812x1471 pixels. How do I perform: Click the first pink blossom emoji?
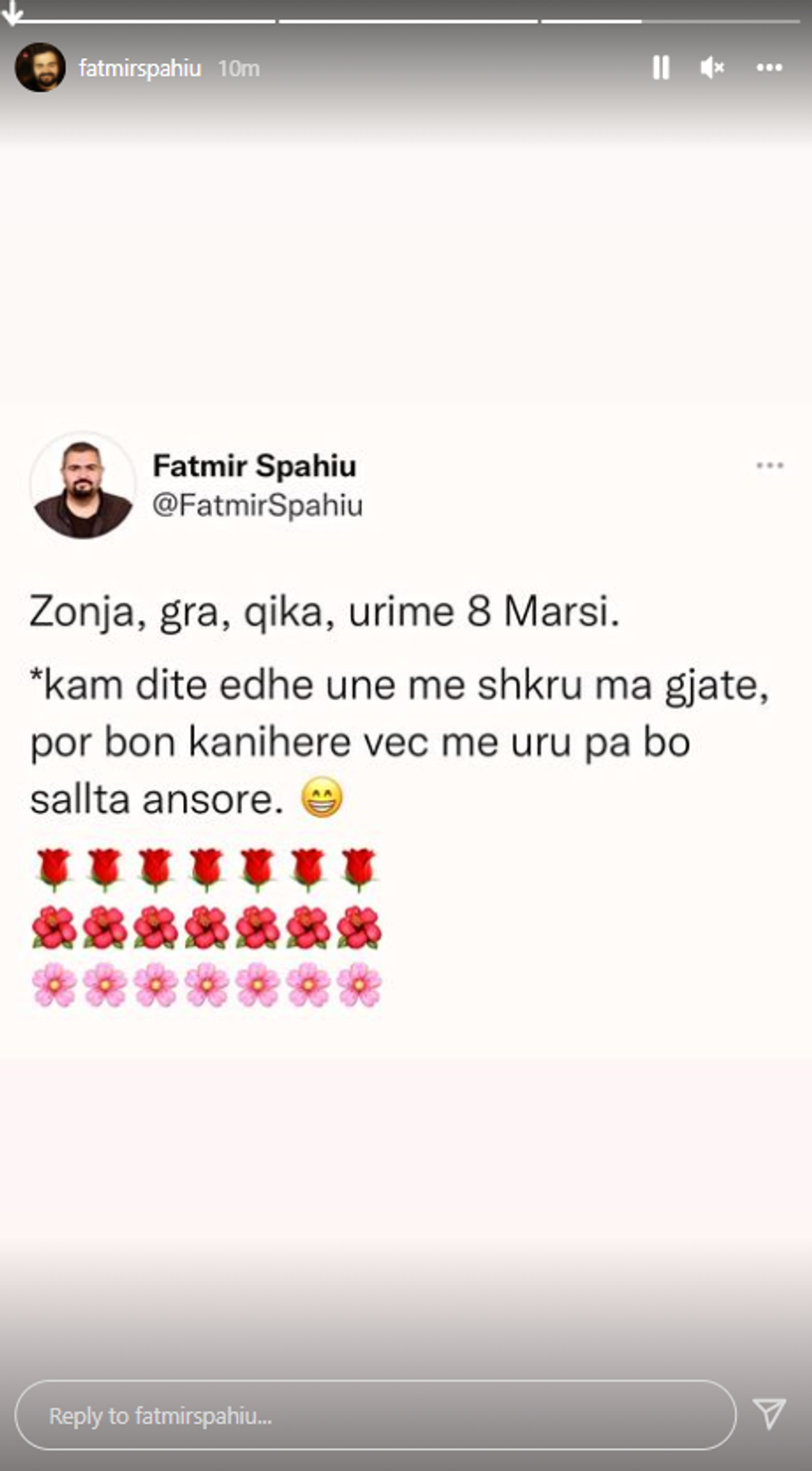coord(55,985)
